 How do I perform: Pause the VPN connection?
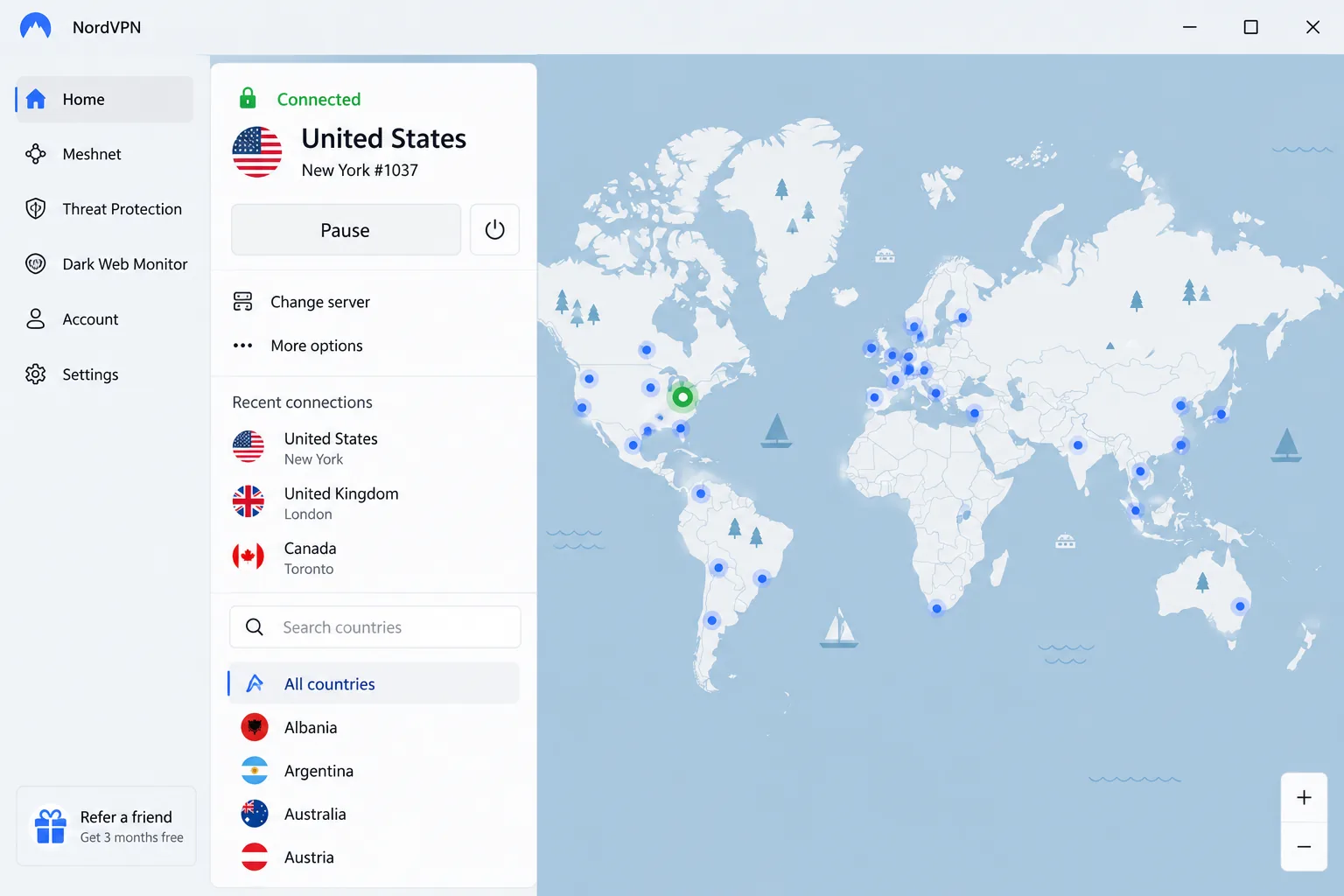(346, 230)
